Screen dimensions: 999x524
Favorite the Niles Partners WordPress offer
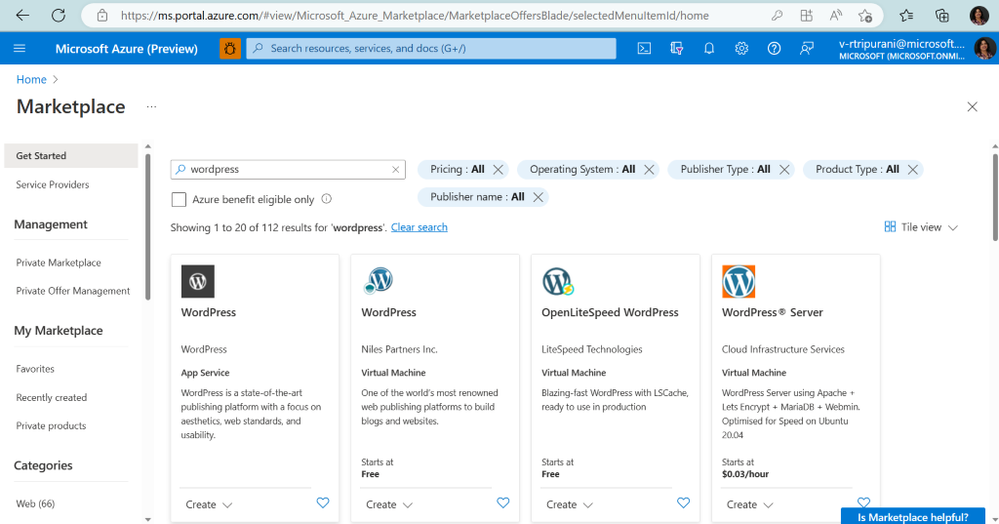click(x=503, y=503)
